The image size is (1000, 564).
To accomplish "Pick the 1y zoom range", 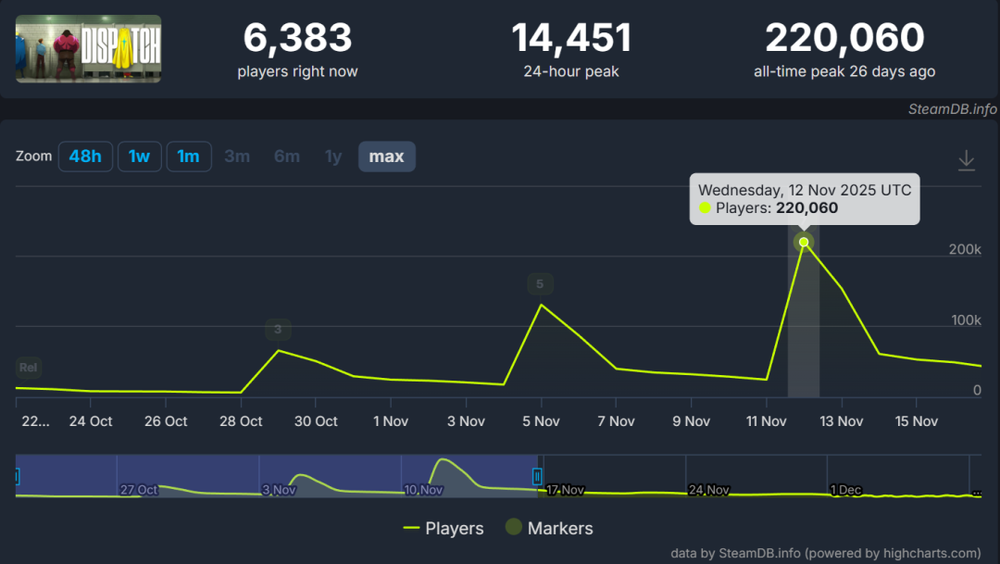I will pos(333,156).
